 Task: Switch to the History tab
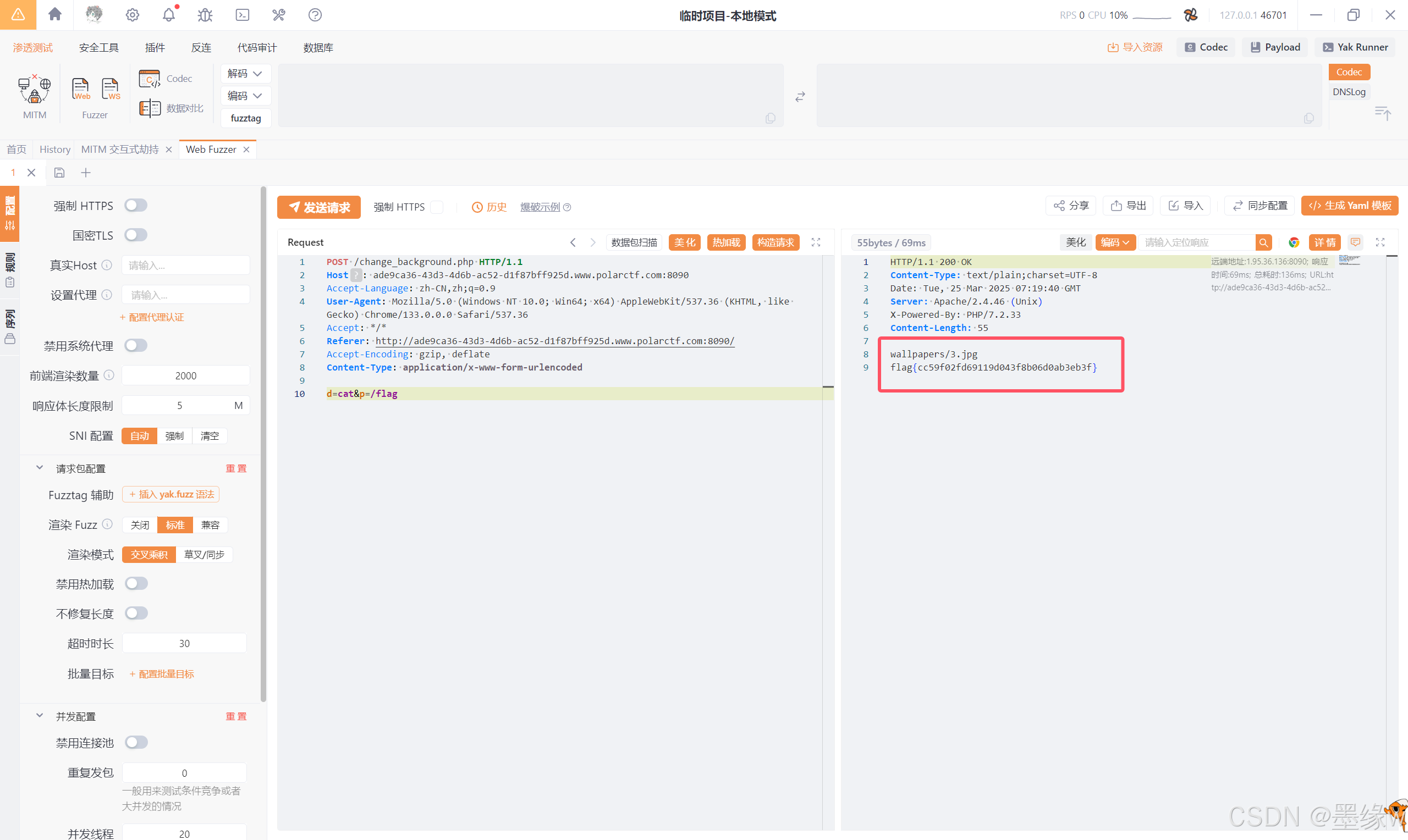click(x=55, y=150)
